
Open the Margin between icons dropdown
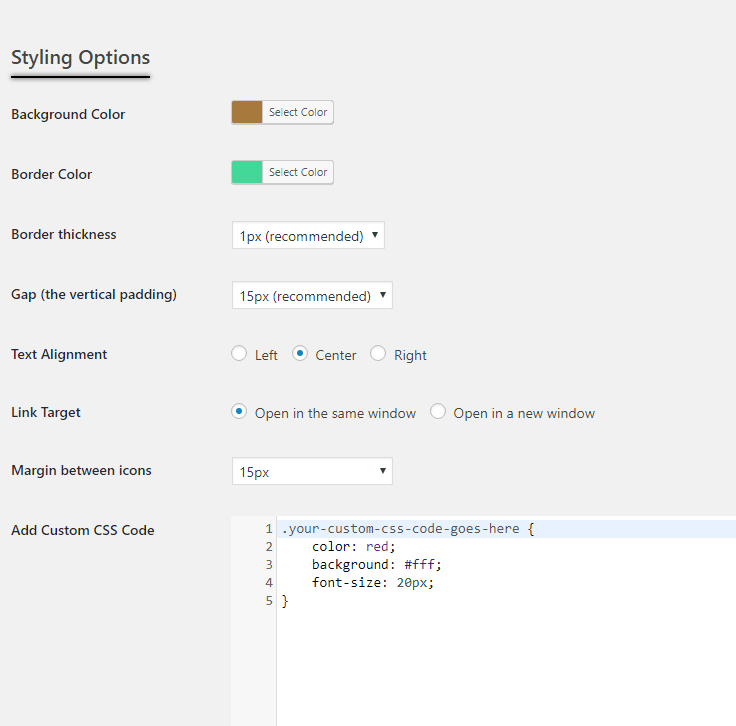312,471
